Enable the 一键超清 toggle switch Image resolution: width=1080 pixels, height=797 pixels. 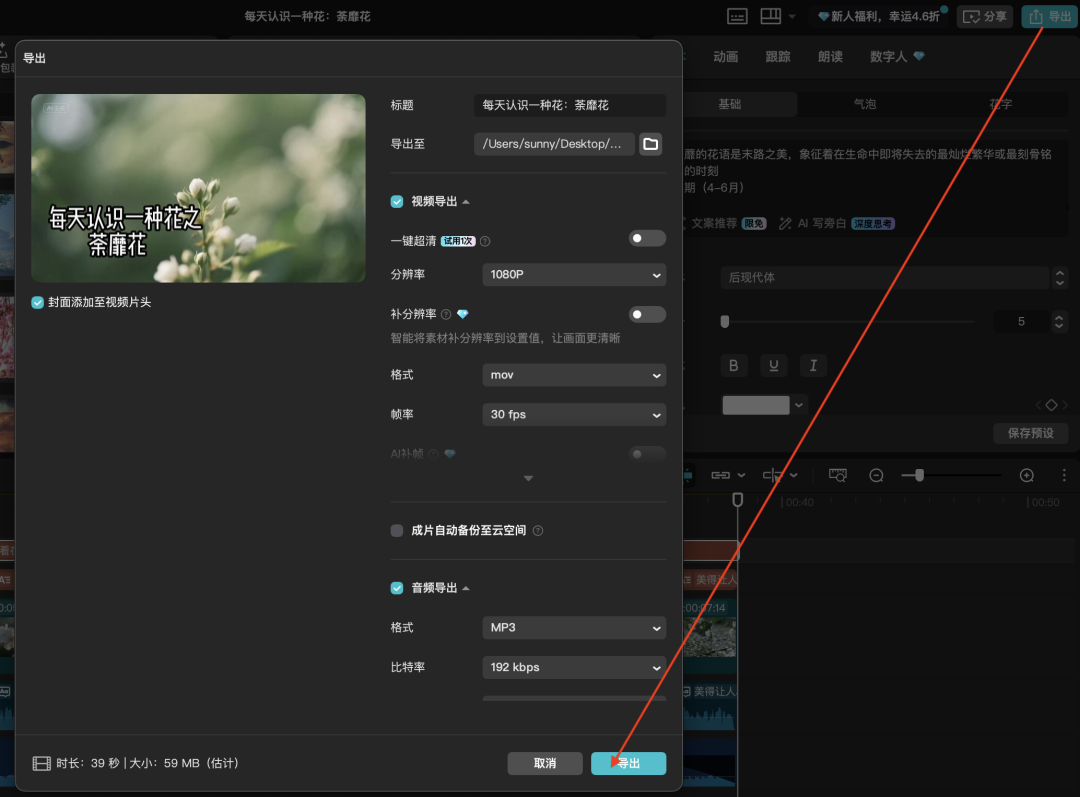point(647,238)
